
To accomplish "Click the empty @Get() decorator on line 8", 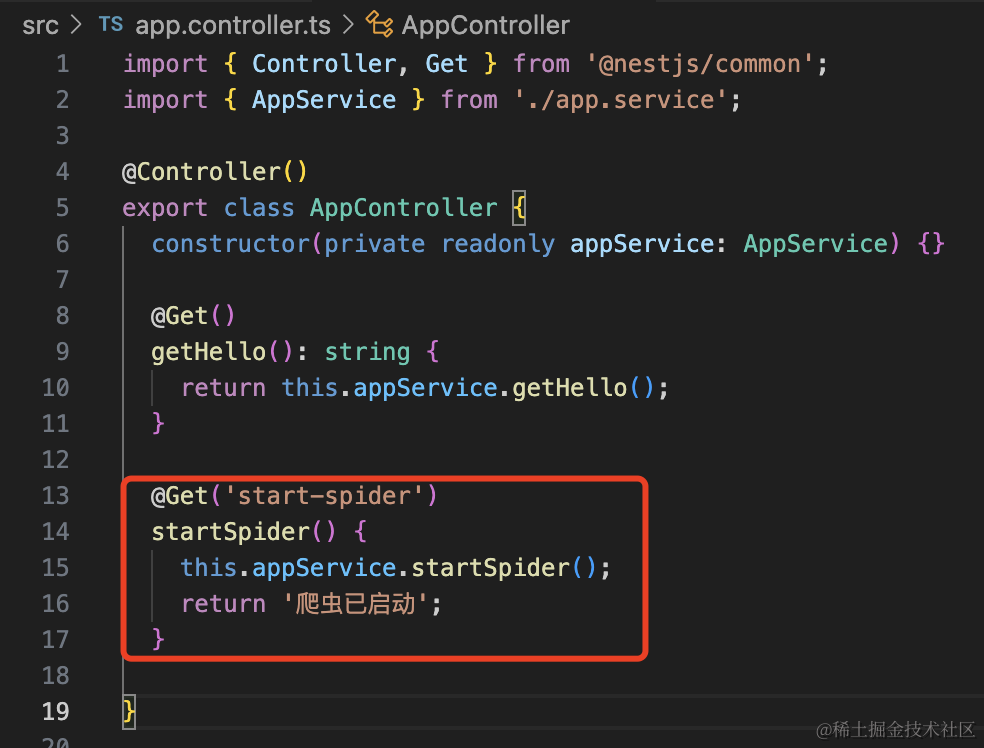I will click(x=193, y=316).
